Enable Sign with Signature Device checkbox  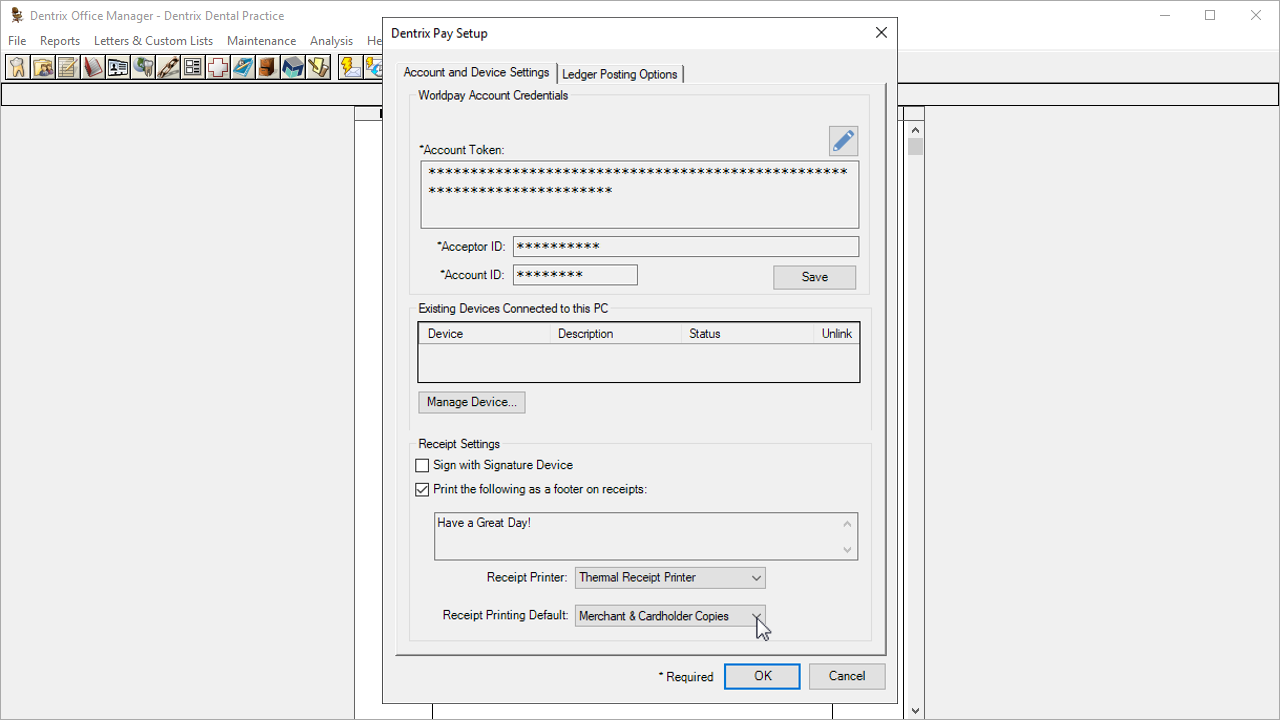pyautogui.click(x=422, y=465)
